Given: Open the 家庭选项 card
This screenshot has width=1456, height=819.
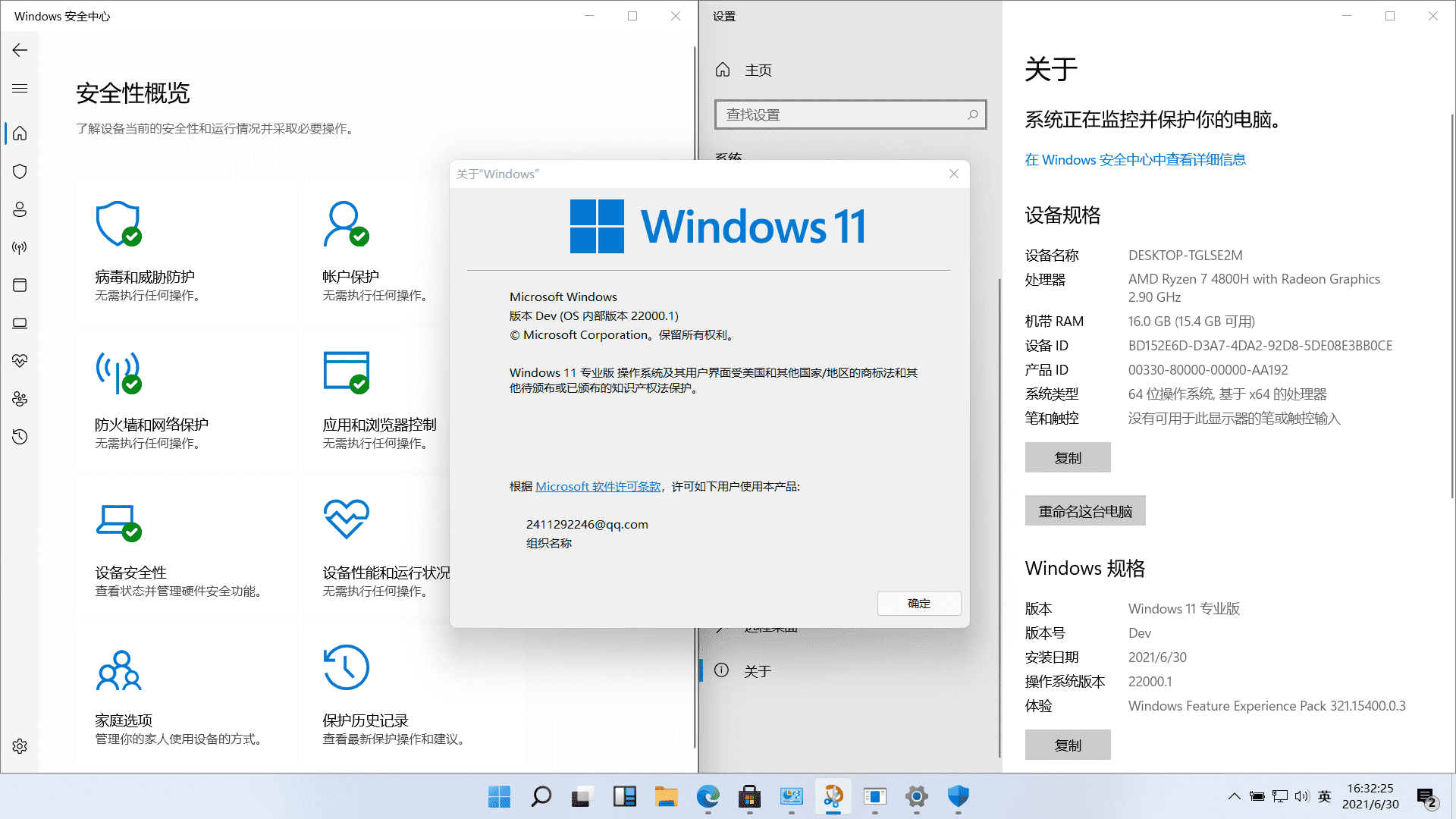Looking at the screenshot, I should (187, 696).
